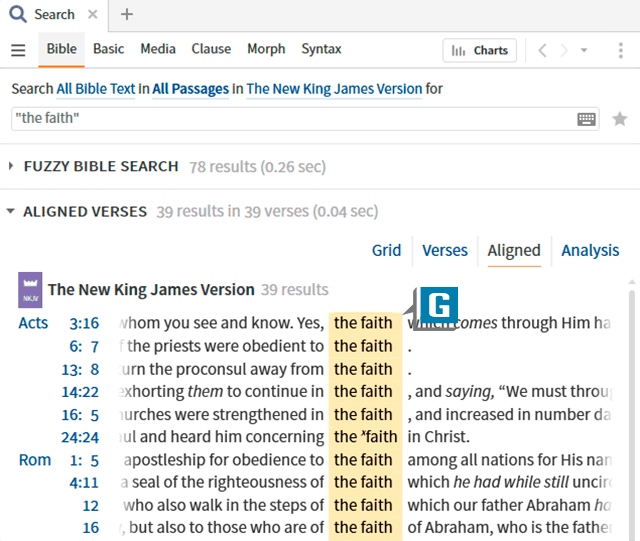
Task: Open verse reference 16:5
Action: 80,415
